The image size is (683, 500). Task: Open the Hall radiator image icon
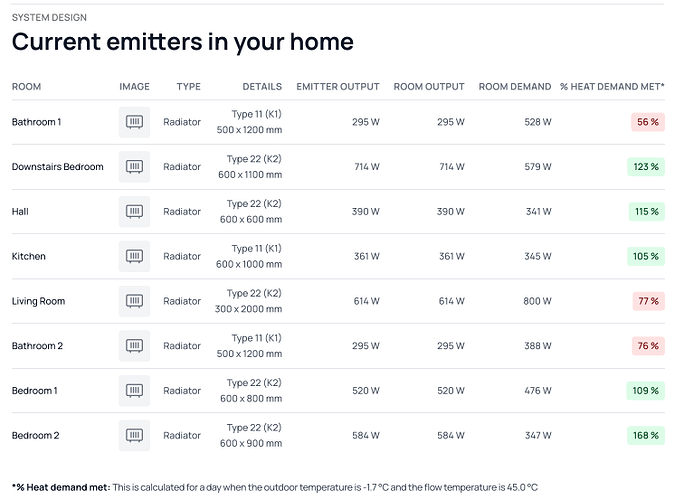[x=134, y=212]
